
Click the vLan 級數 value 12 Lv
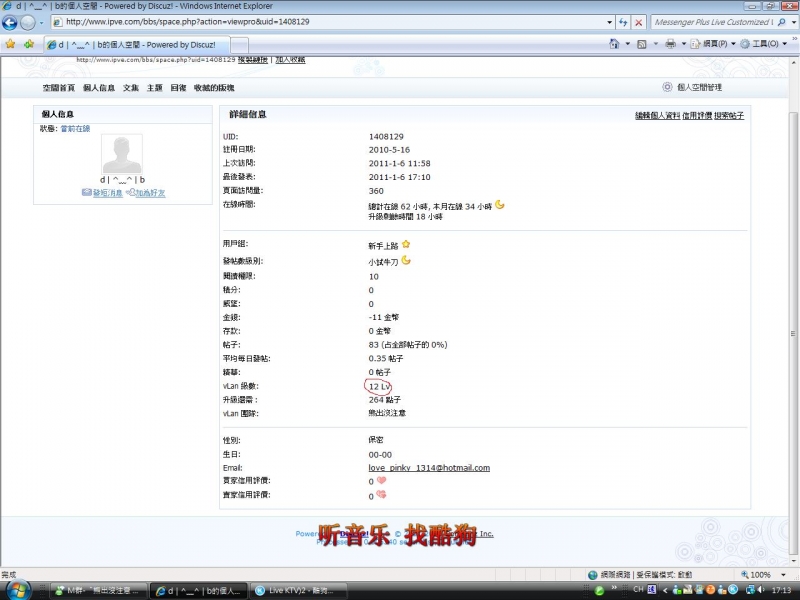click(379, 386)
